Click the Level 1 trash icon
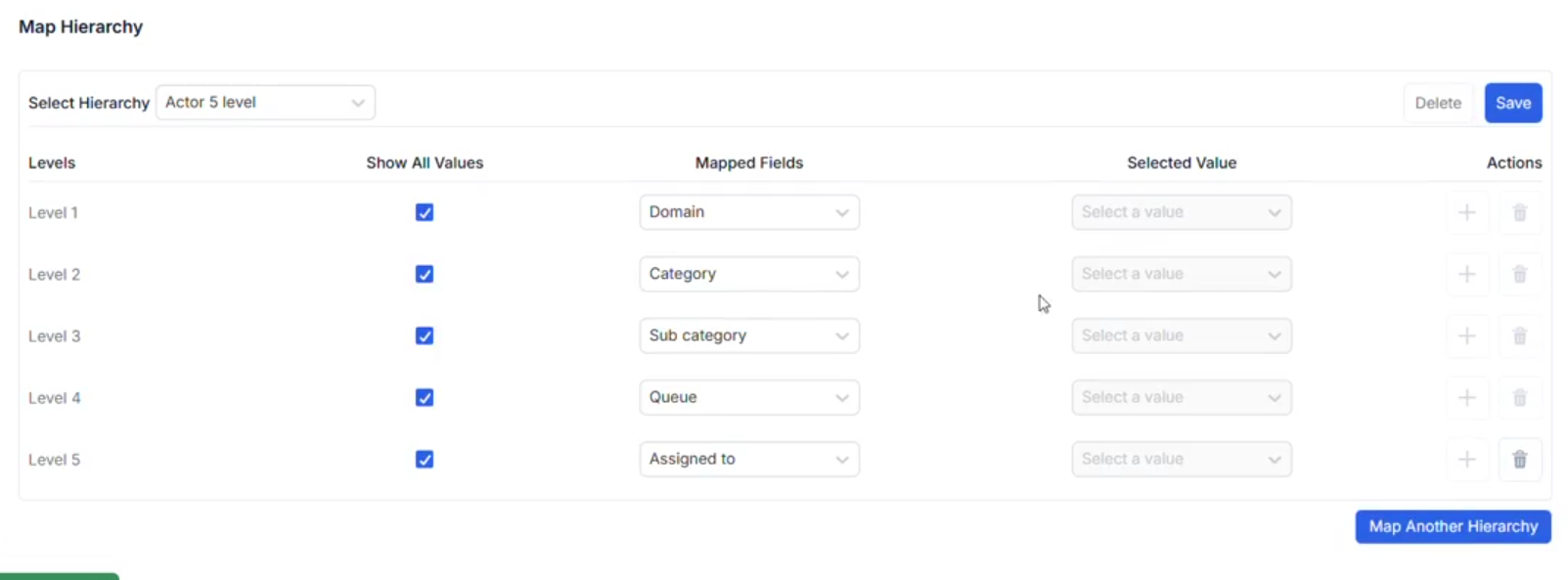Image resolution: width=1568 pixels, height=580 pixels. (1519, 212)
